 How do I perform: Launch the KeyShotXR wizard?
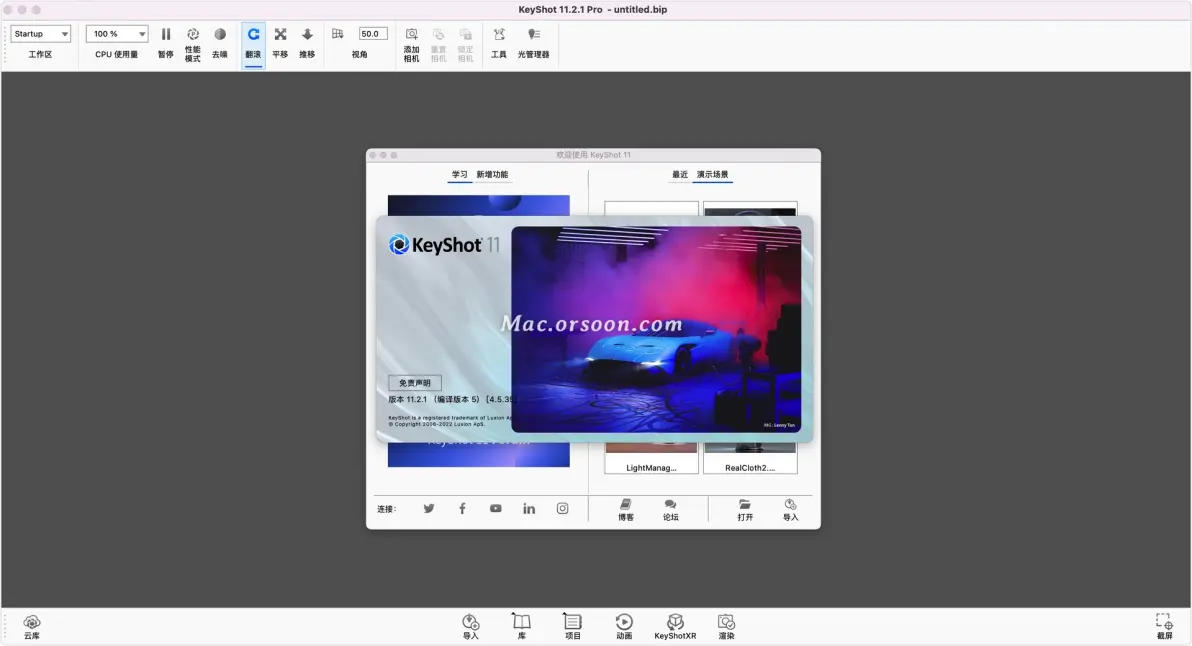pos(675,627)
